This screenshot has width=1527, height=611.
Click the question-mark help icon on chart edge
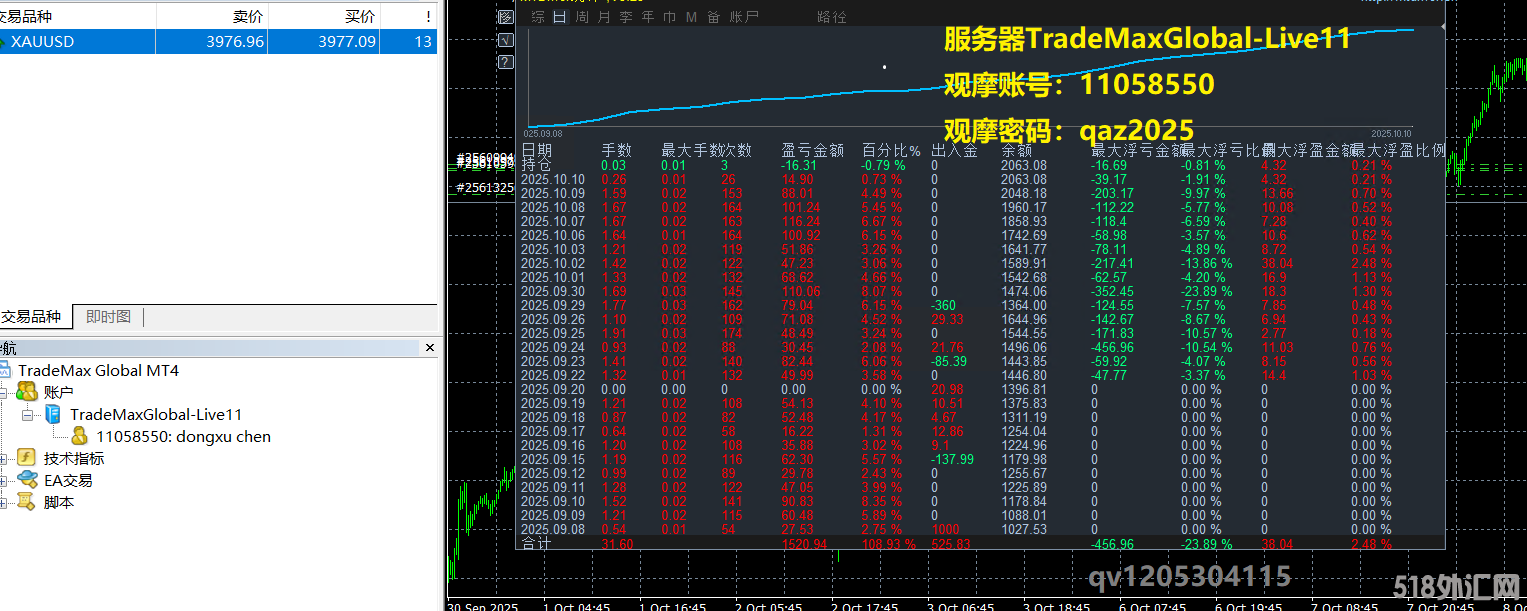505,61
